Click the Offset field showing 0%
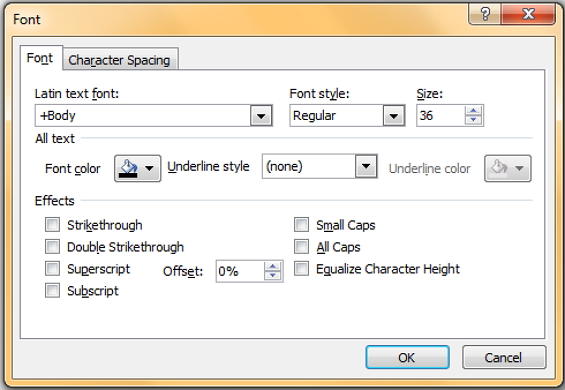Viewport: 565px width, 390px height. pyautogui.click(x=240, y=271)
